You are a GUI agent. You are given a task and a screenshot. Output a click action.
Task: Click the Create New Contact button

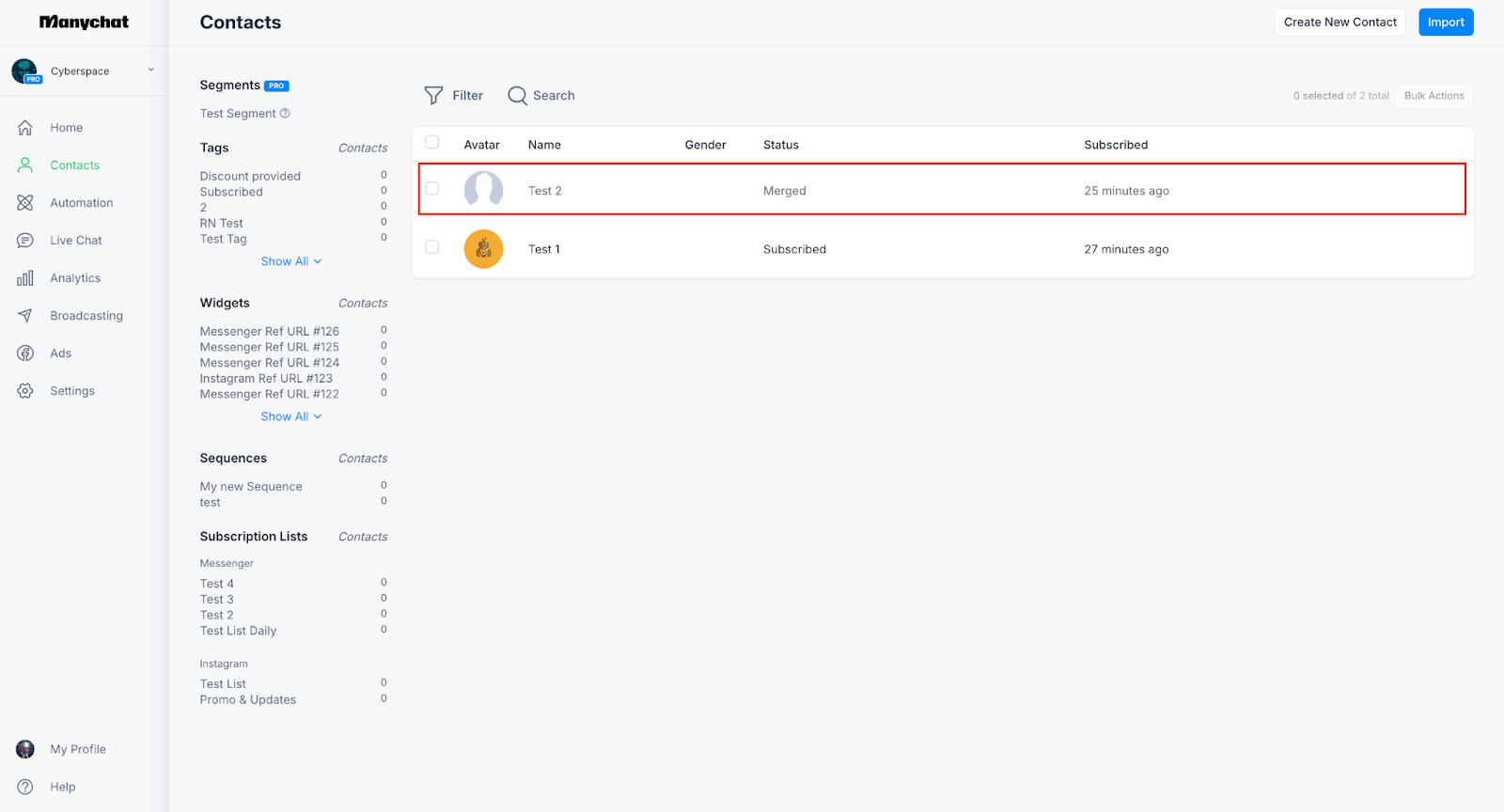tap(1339, 23)
